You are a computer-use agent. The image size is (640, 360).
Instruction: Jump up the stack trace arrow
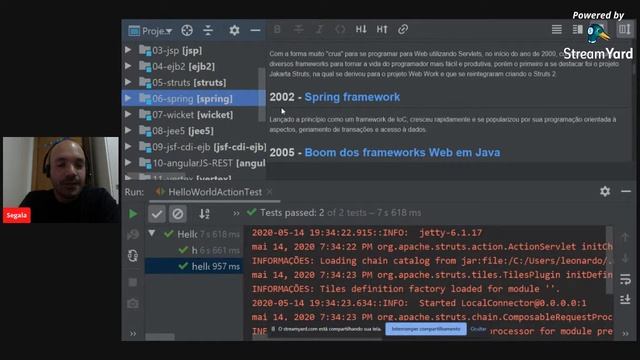tap(625, 237)
